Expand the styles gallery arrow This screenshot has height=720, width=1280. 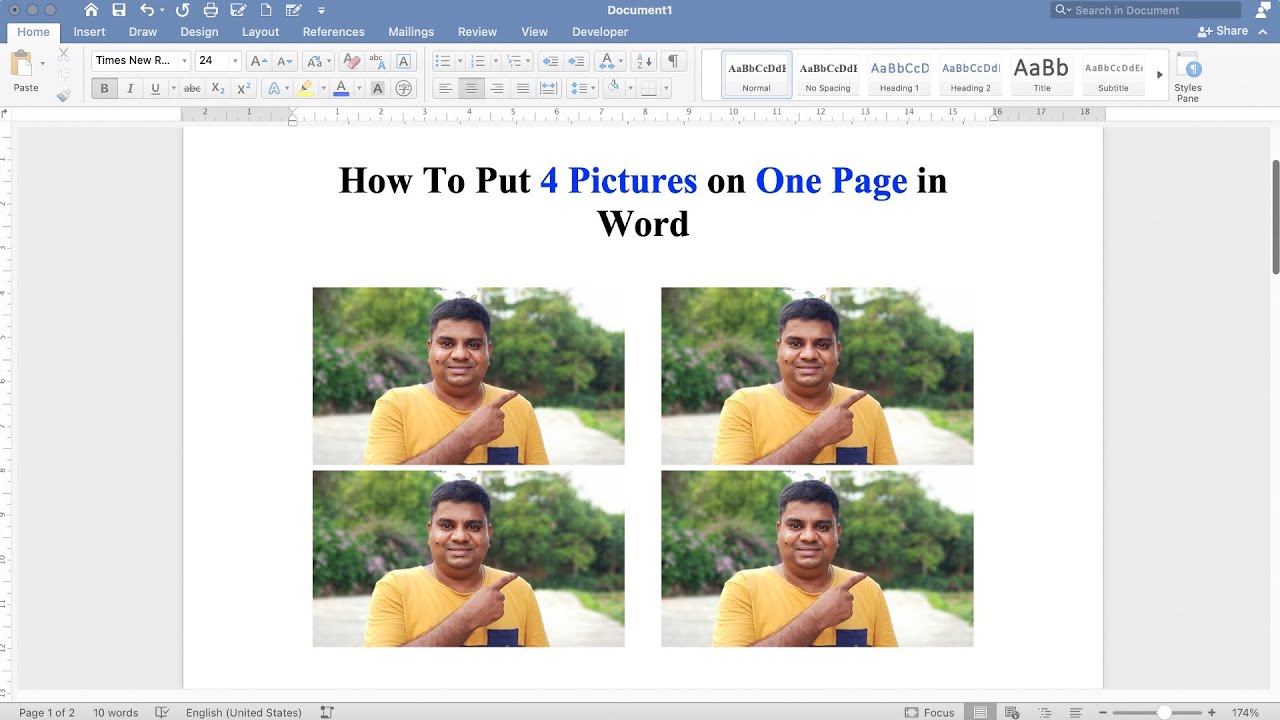pyautogui.click(x=1160, y=75)
